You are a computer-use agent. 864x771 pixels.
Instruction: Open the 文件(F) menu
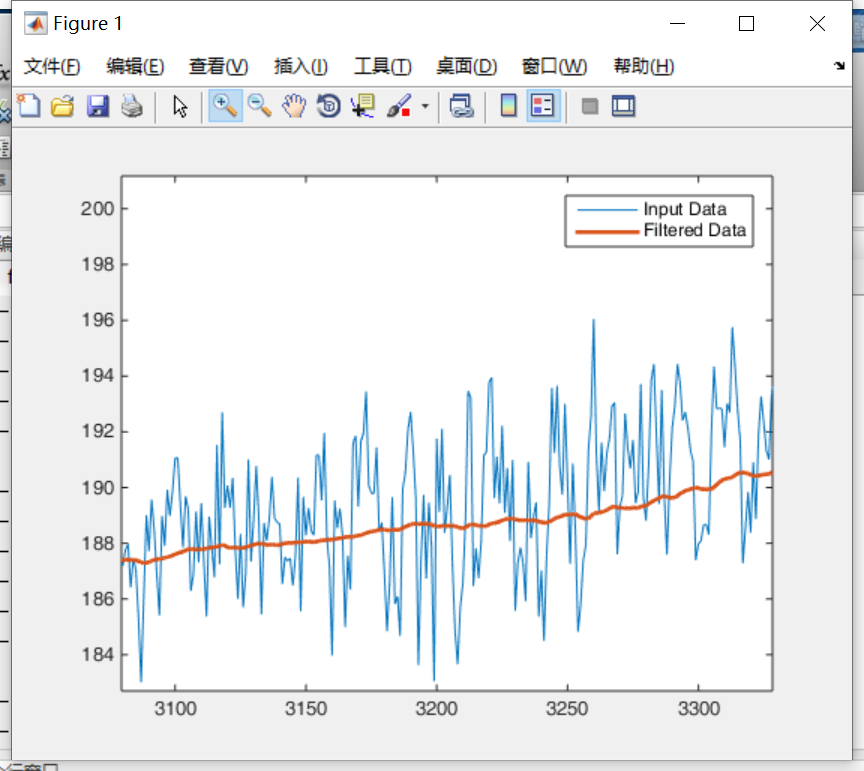pos(52,67)
